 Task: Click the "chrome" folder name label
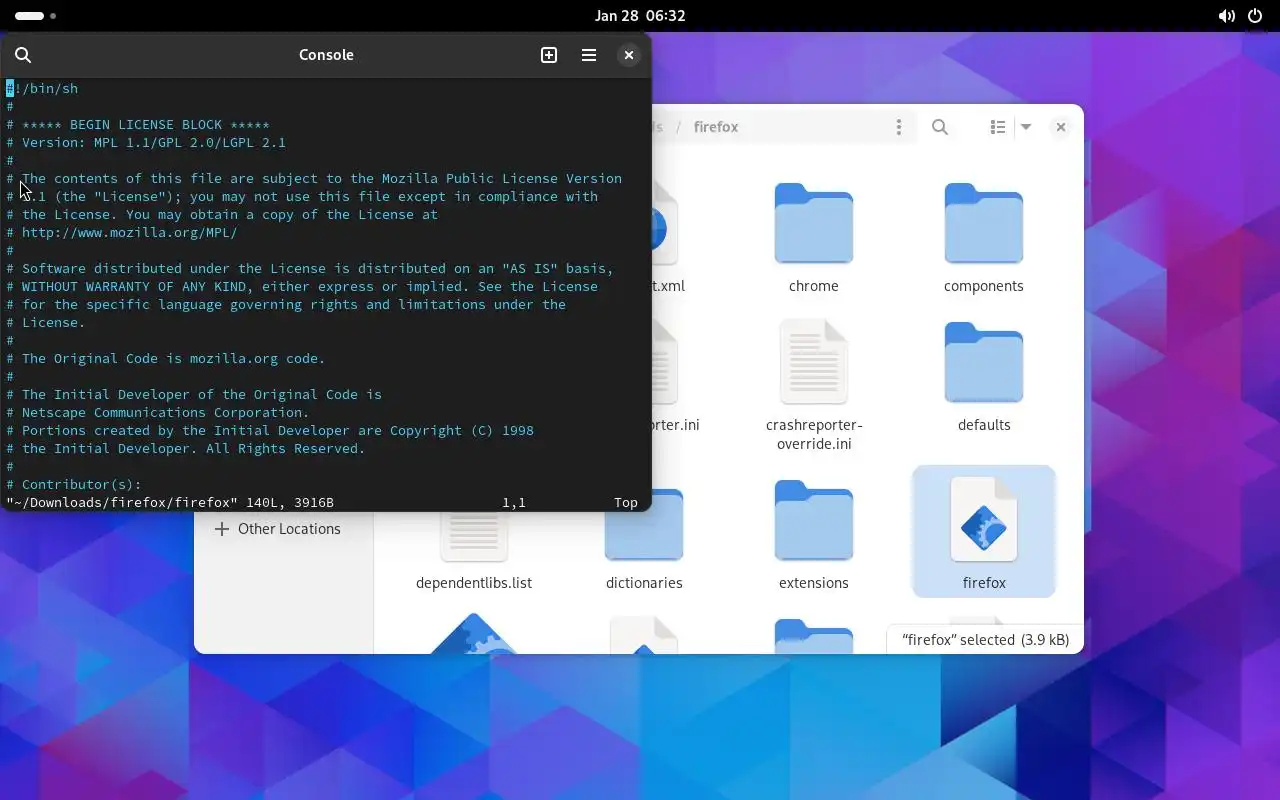tap(814, 286)
